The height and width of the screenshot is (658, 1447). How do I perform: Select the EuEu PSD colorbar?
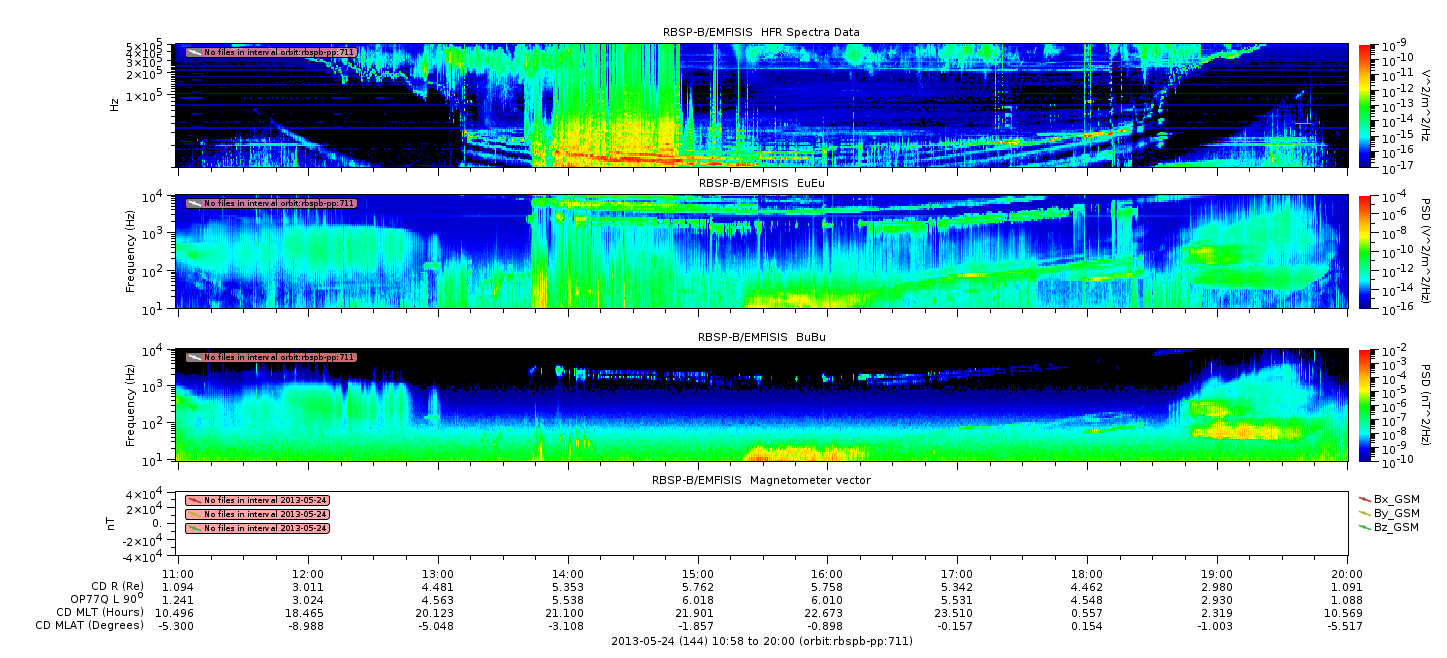click(x=1366, y=251)
